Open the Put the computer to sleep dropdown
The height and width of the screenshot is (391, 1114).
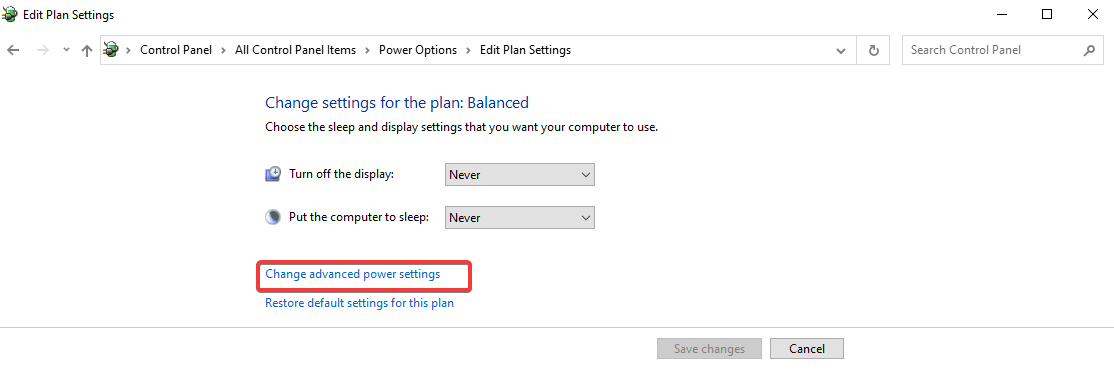click(x=519, y=218)
